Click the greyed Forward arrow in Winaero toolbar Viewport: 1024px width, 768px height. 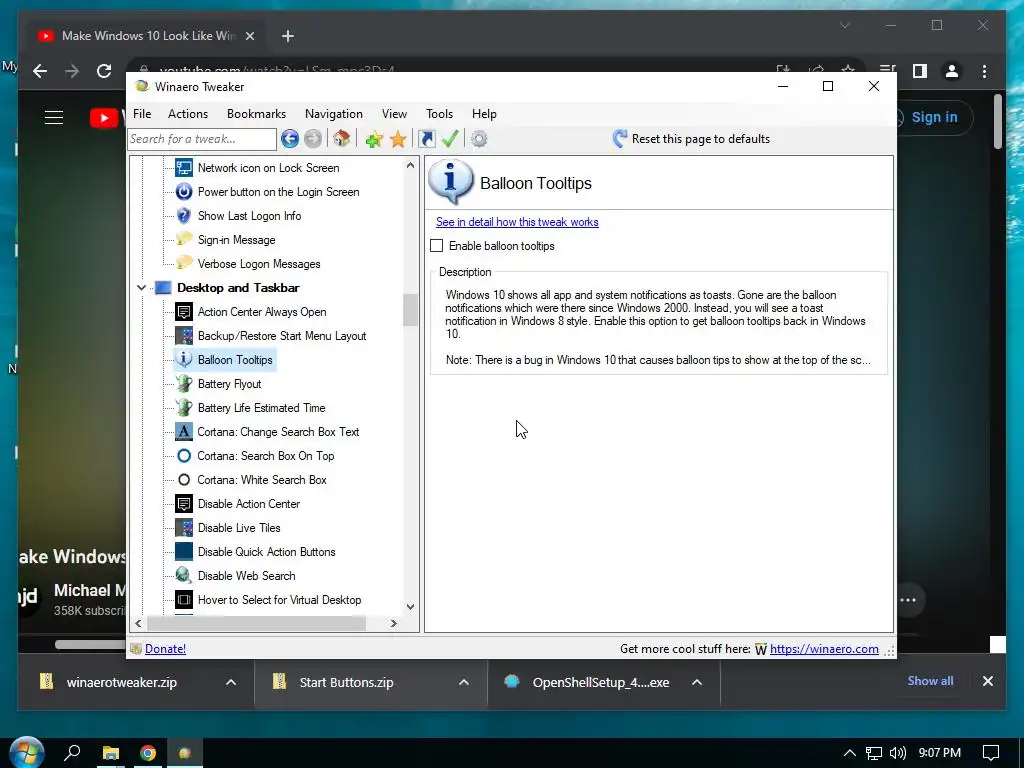tap(313, 138)
